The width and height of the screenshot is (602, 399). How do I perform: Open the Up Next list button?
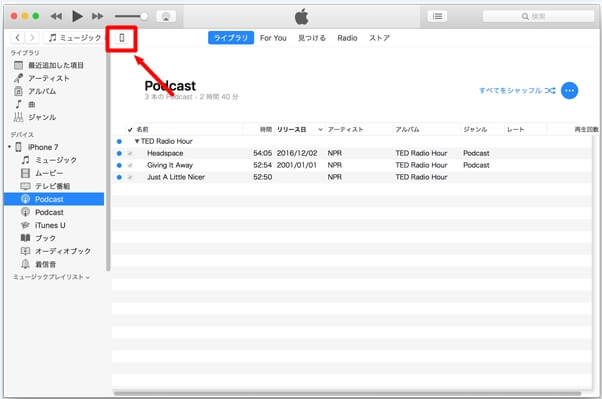(437, 16)
